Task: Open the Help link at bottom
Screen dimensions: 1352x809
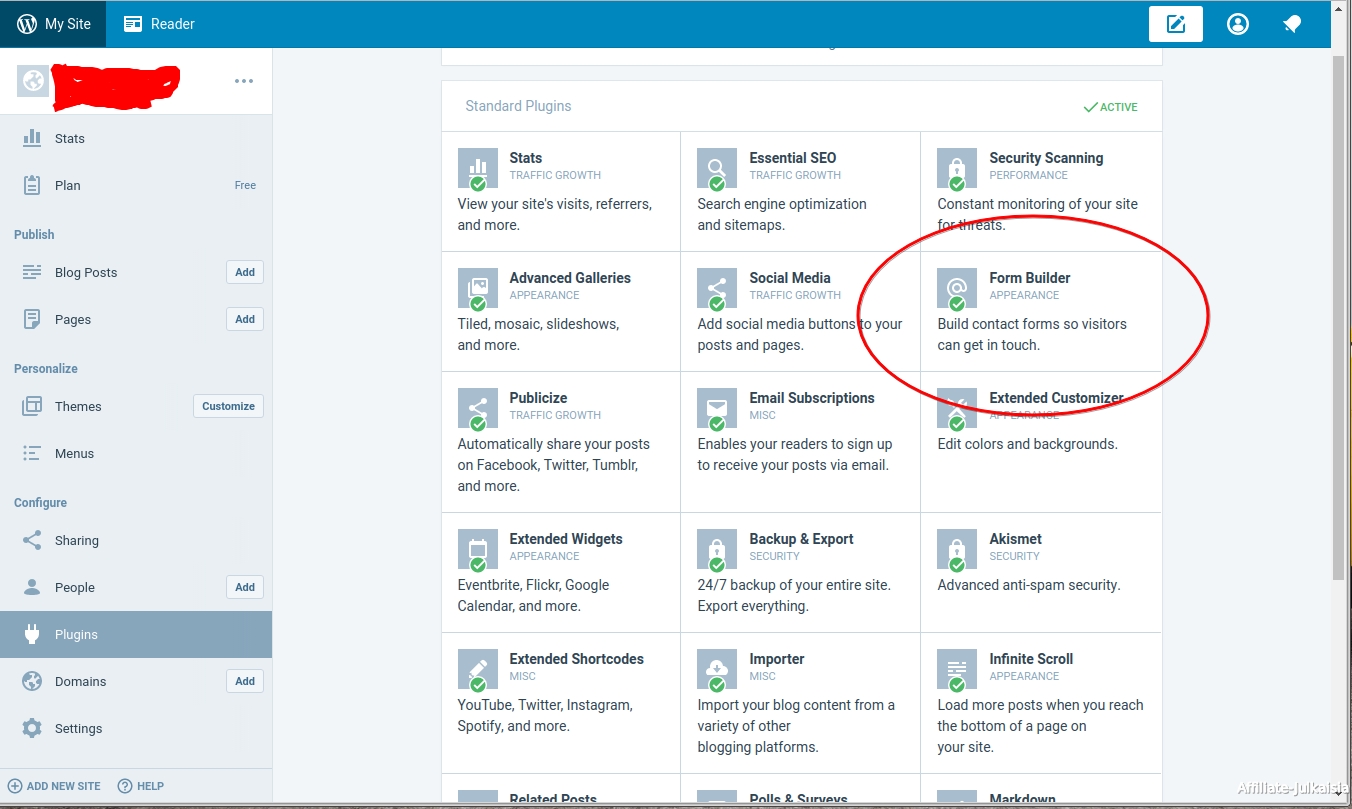Action: pos(141,786)
